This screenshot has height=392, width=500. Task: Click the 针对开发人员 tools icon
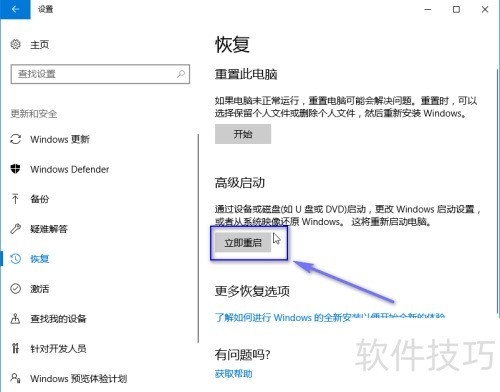[x=15, y=348]
